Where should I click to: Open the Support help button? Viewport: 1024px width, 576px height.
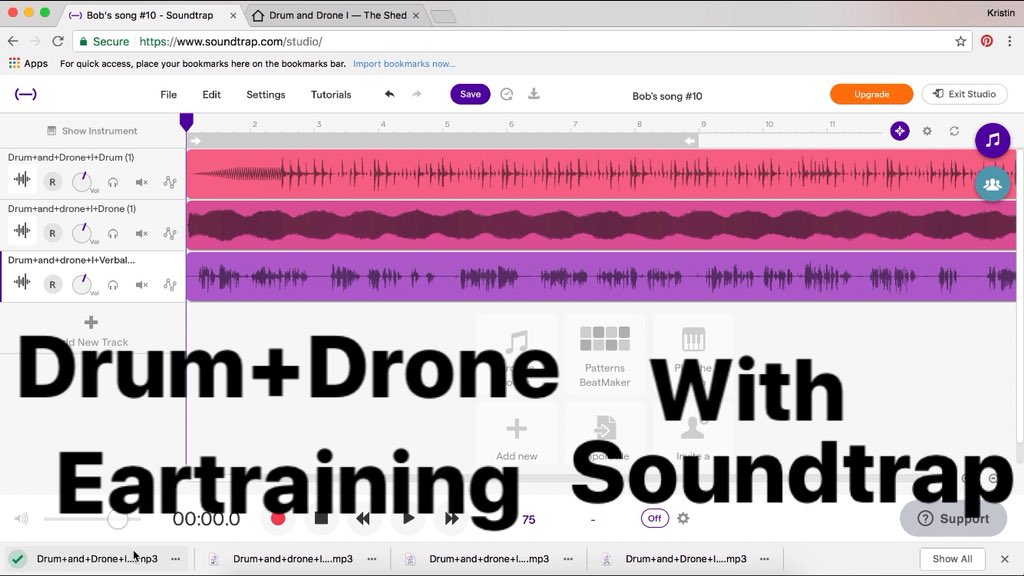(953, 519)
